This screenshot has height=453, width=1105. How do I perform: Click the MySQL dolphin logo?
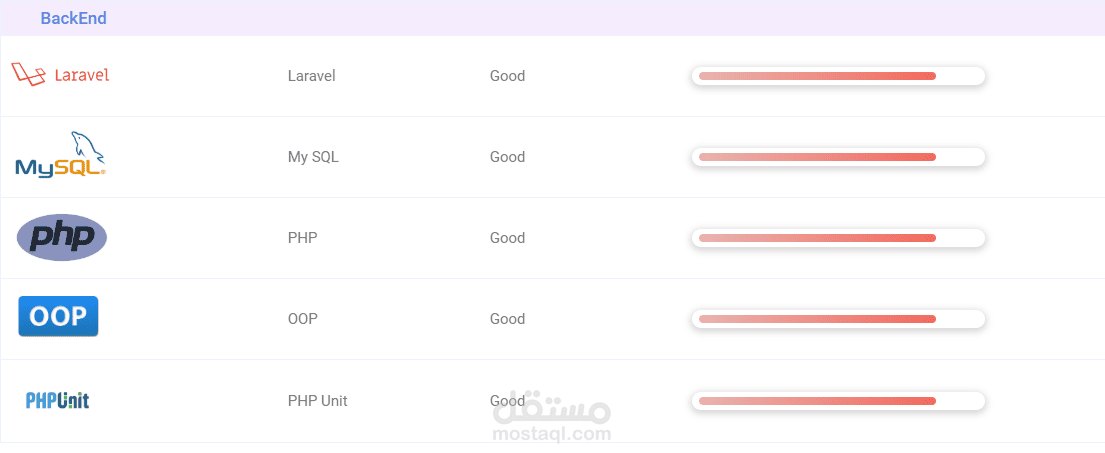coord(60,155)
